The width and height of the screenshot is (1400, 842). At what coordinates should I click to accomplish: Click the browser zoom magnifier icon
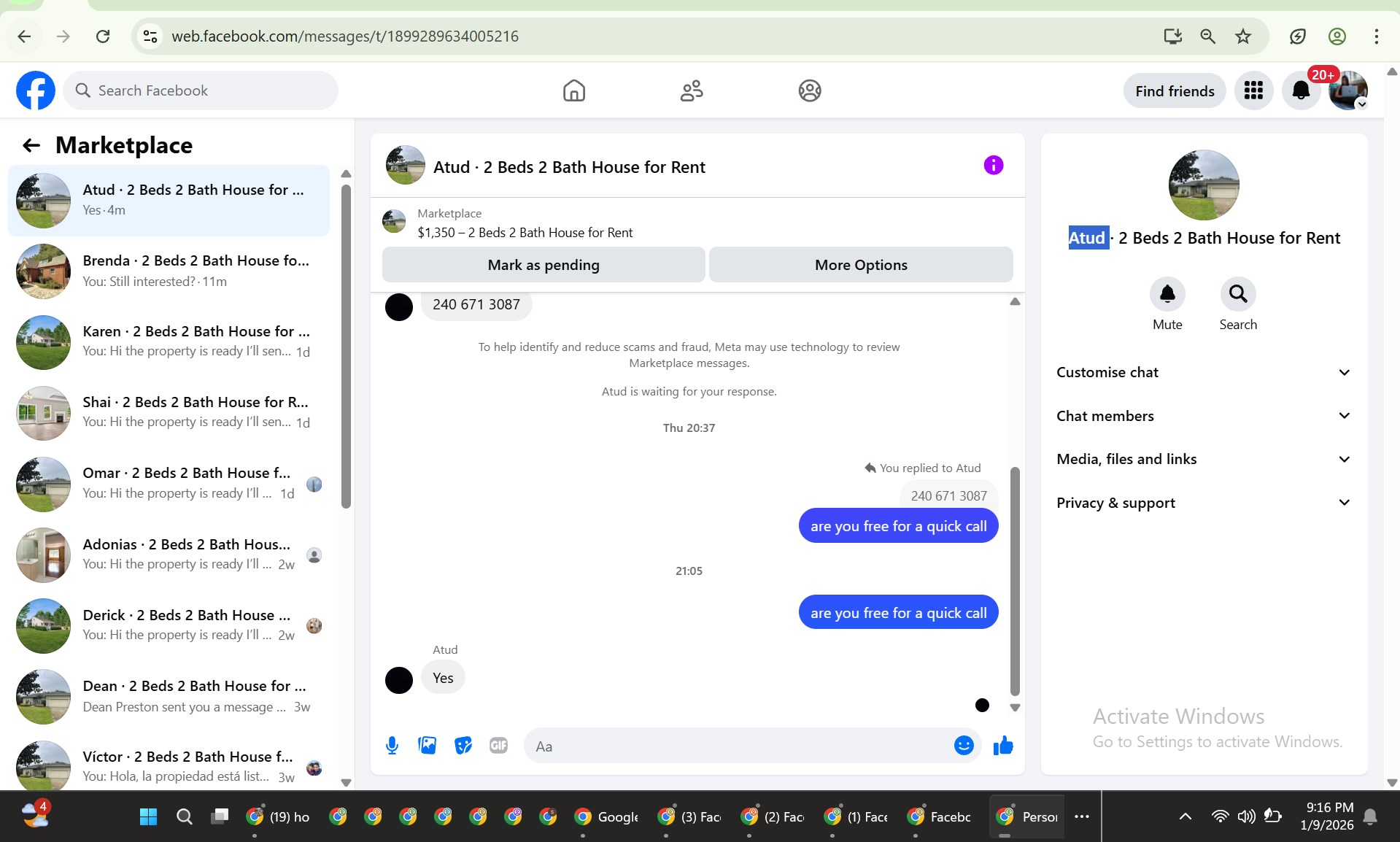coord(1208,36)
